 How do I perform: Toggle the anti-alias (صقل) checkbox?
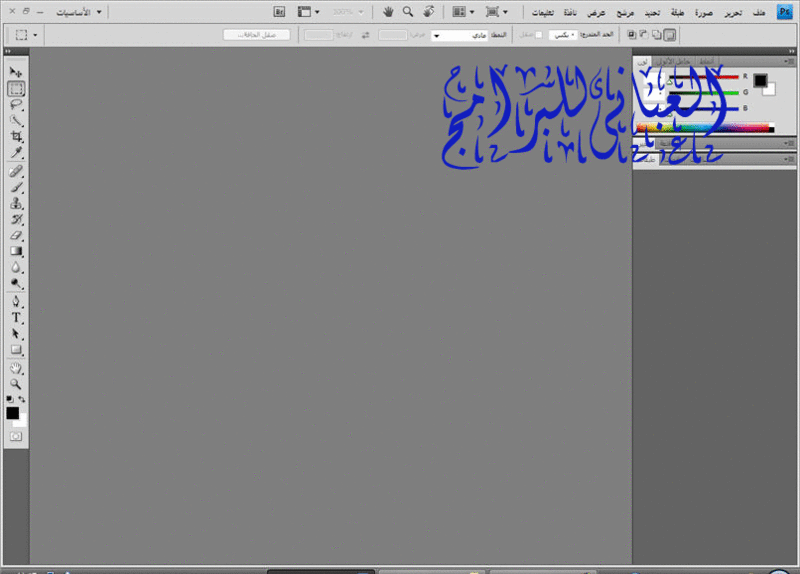pos(538,35)
